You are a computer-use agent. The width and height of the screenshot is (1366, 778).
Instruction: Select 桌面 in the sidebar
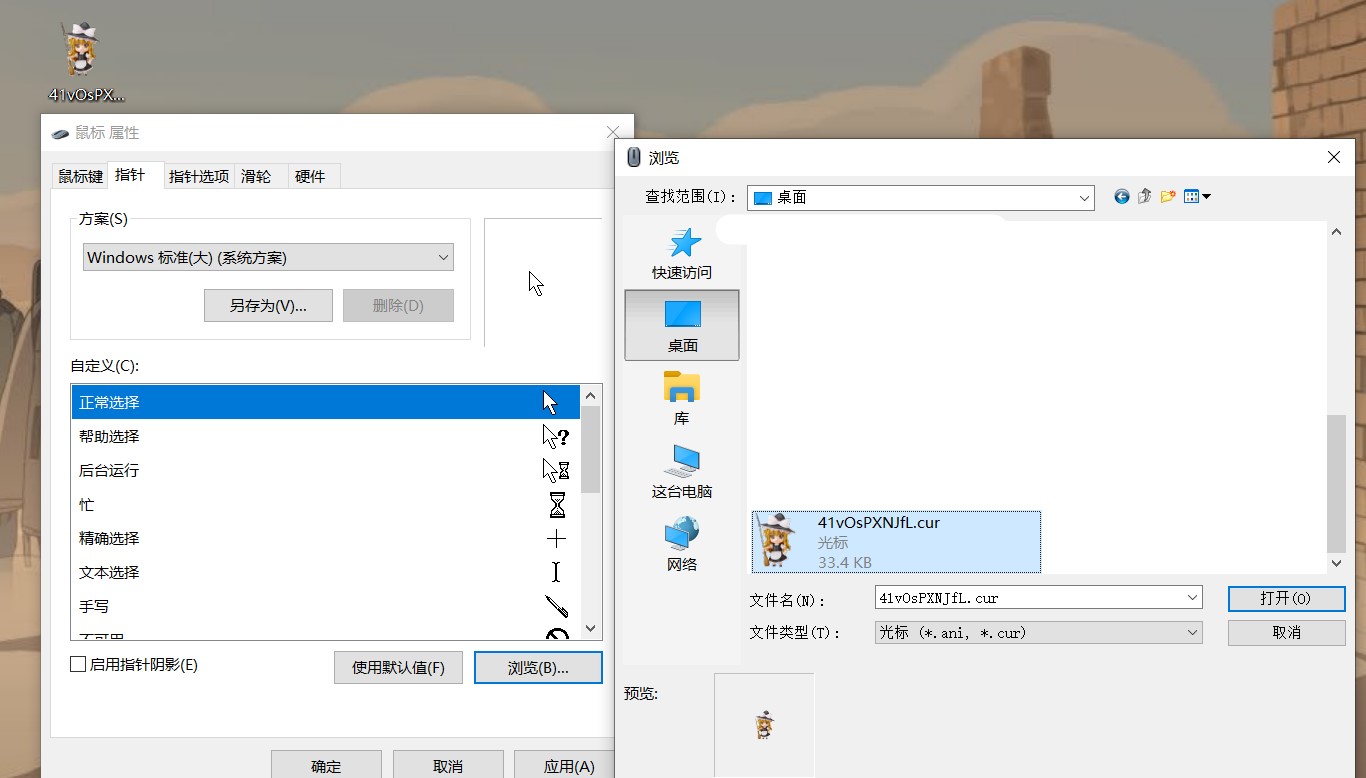coord(683,325)
